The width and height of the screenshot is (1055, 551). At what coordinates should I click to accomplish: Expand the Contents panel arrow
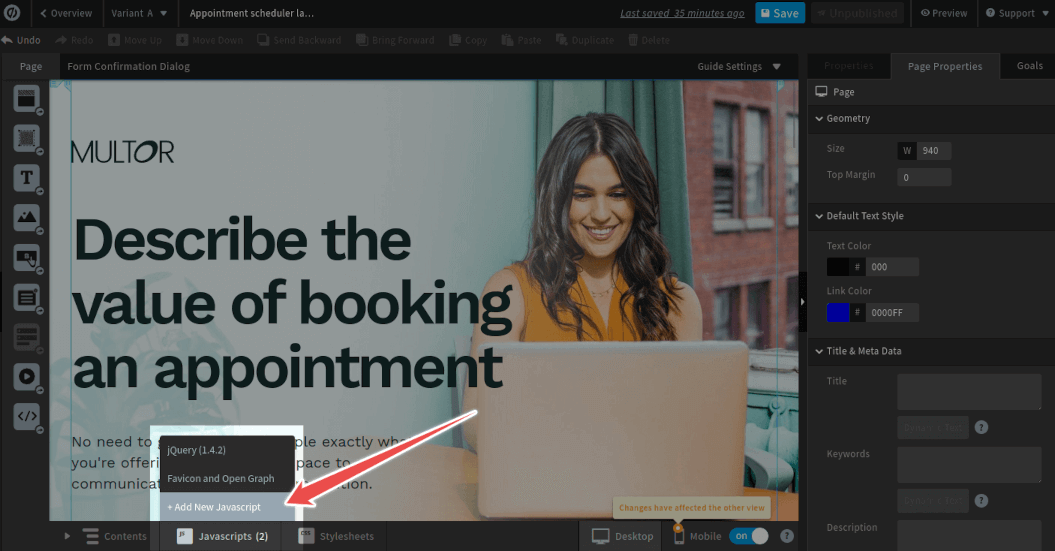pyautogui.click(x=67, y=536)
